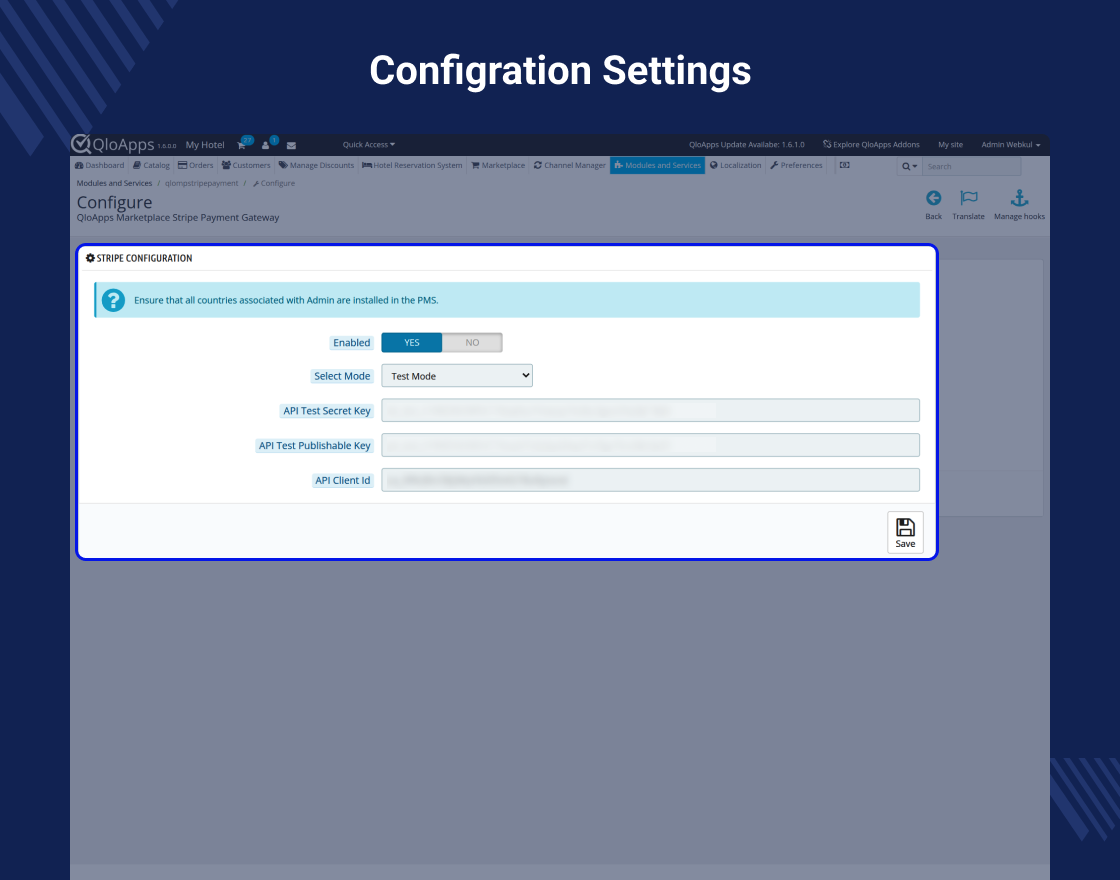Open the Preferences menu
Image resolution: width=1120 pixels, height=880 pixels.
pyautogui.click(x=796, y=165)
